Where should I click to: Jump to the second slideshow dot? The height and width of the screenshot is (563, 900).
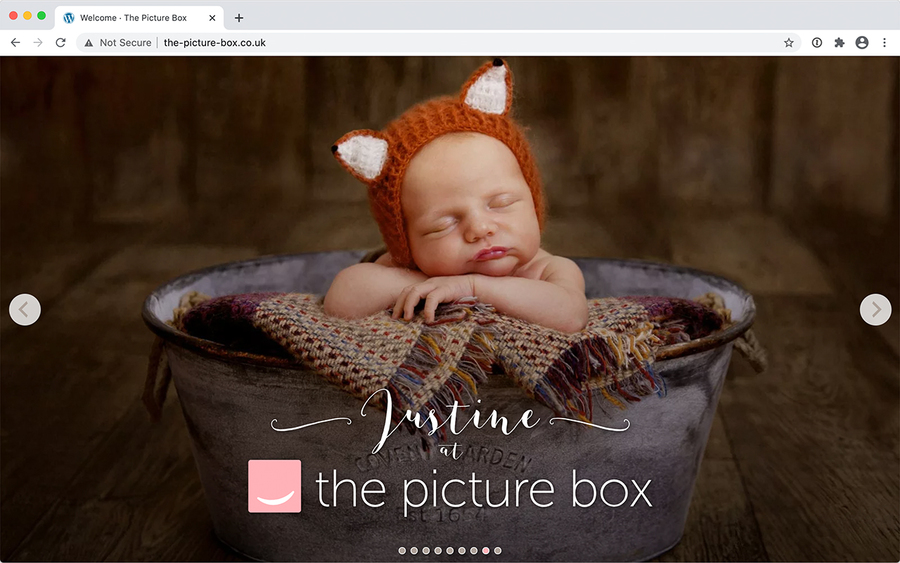pyautogui.click(x=414, y=550)
